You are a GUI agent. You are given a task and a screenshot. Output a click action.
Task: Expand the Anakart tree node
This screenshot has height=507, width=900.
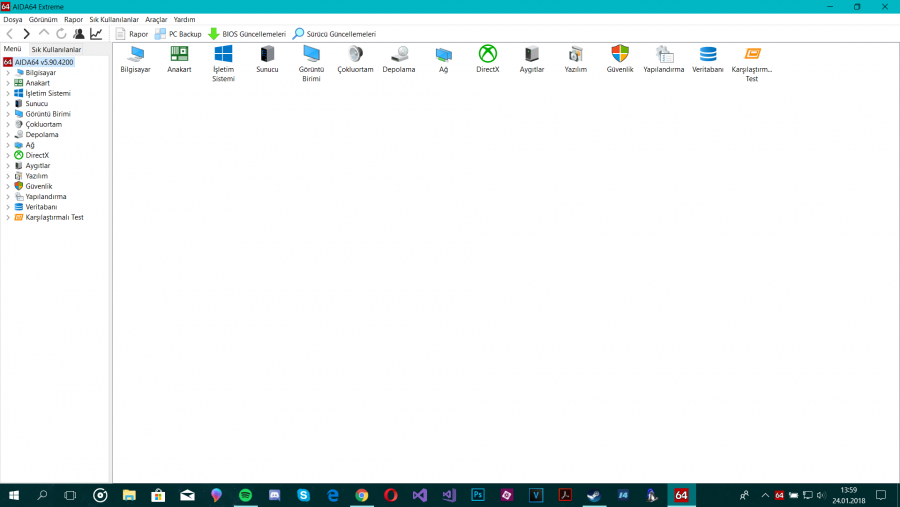[8, 83]
